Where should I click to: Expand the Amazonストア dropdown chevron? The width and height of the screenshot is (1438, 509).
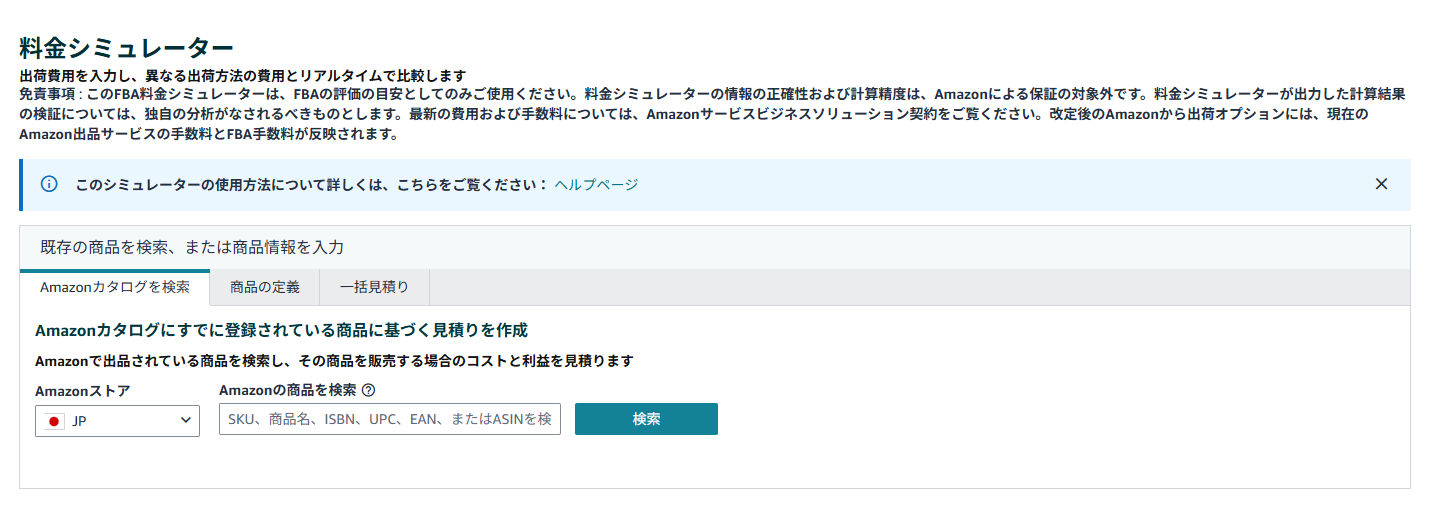point(186,421)
